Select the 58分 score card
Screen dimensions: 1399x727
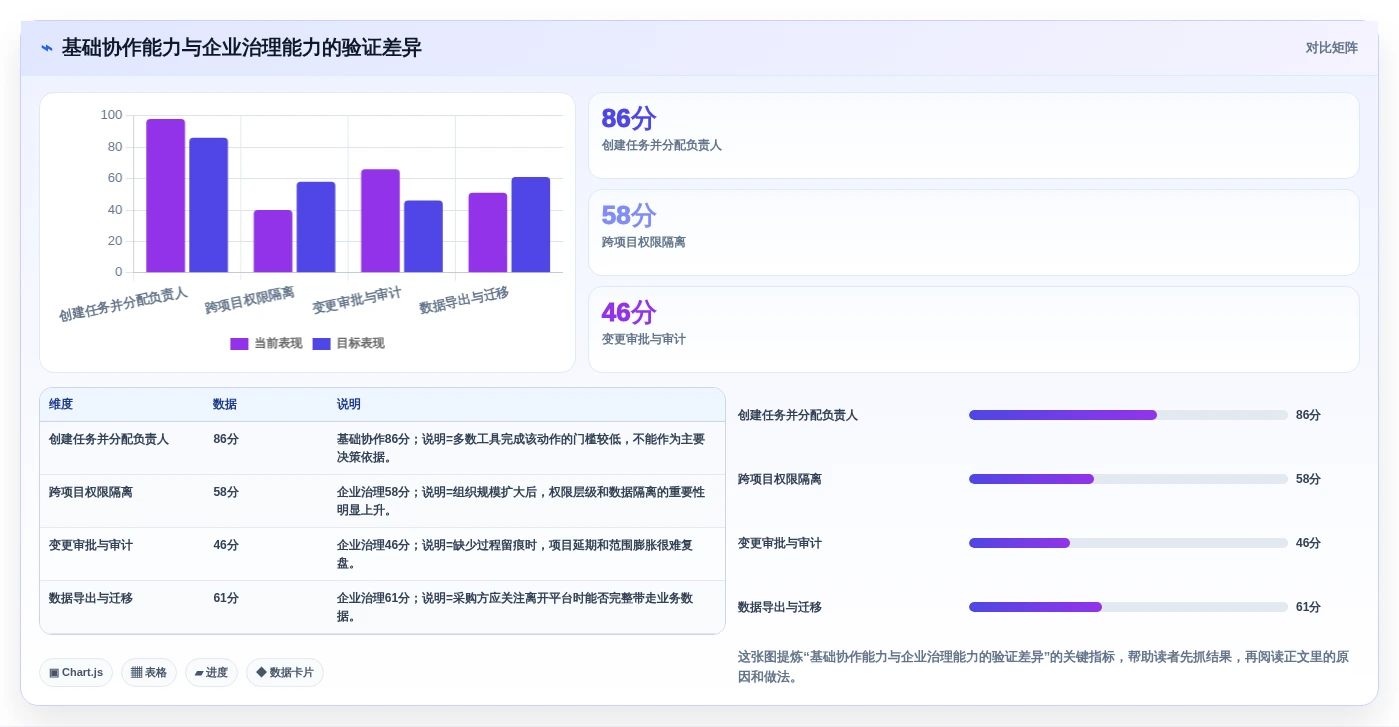973,233
